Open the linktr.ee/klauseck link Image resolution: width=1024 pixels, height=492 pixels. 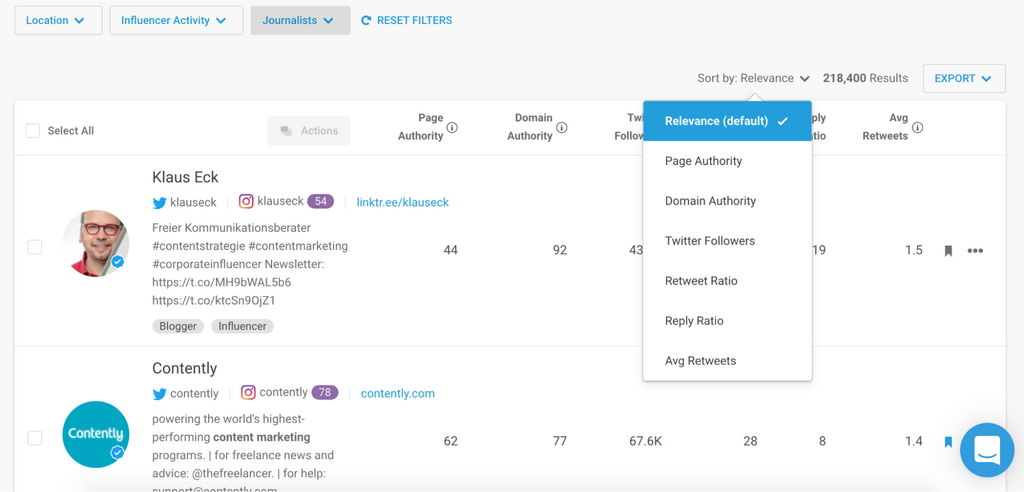[x=402, y=202]
